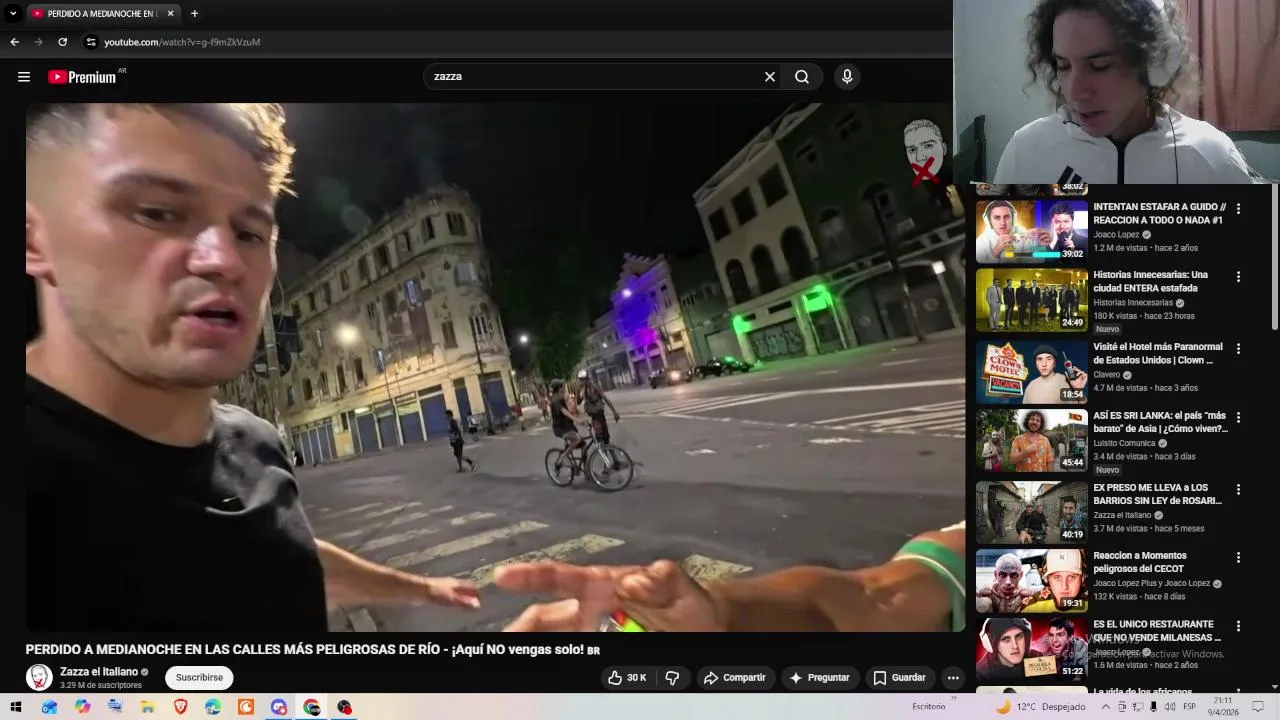The image size is (1280, 720).
Task: Switch to the Chrome taskbar window
Action: click(312, 707)
